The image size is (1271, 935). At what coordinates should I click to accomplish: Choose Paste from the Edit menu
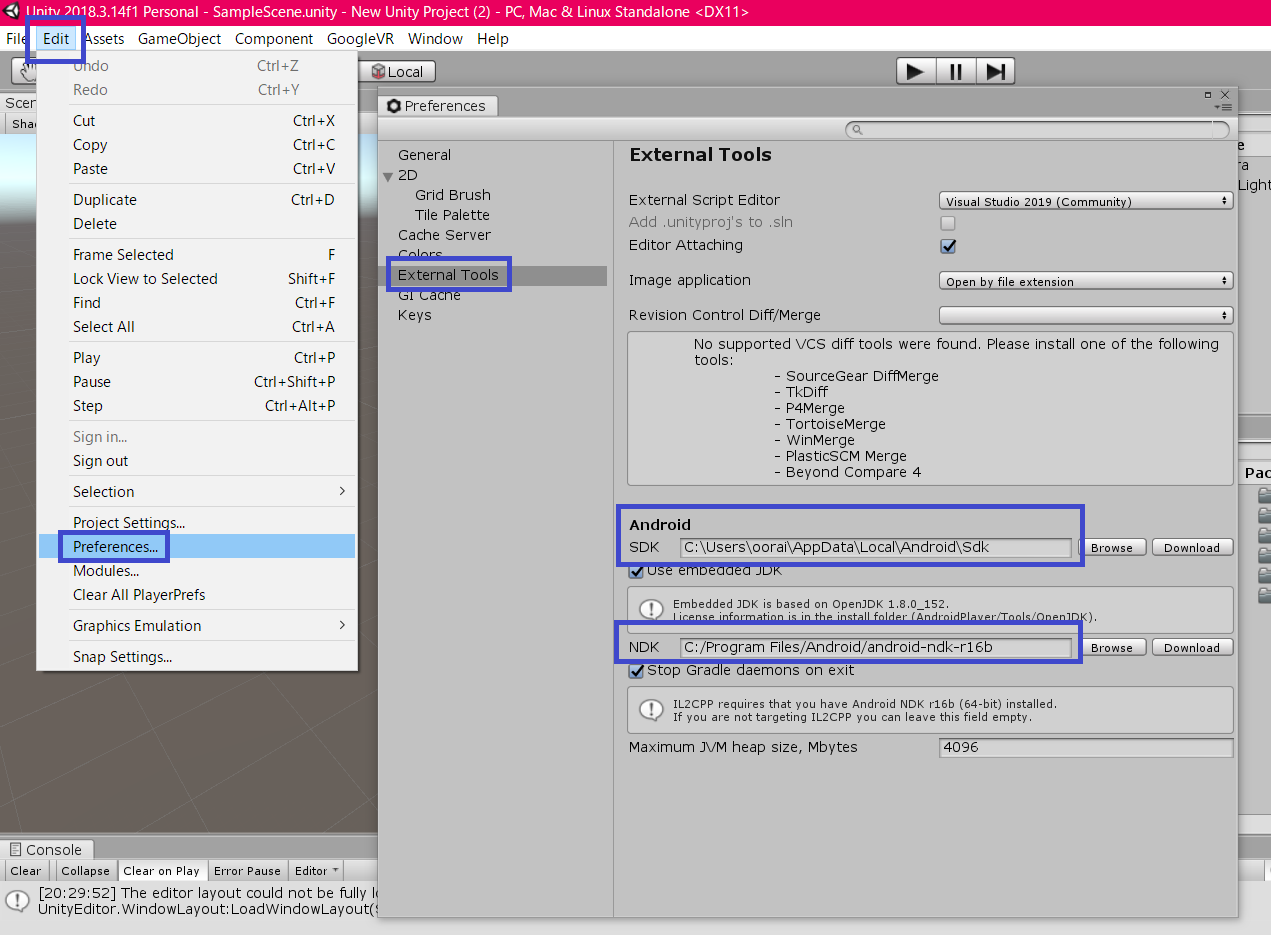(197, 169)
